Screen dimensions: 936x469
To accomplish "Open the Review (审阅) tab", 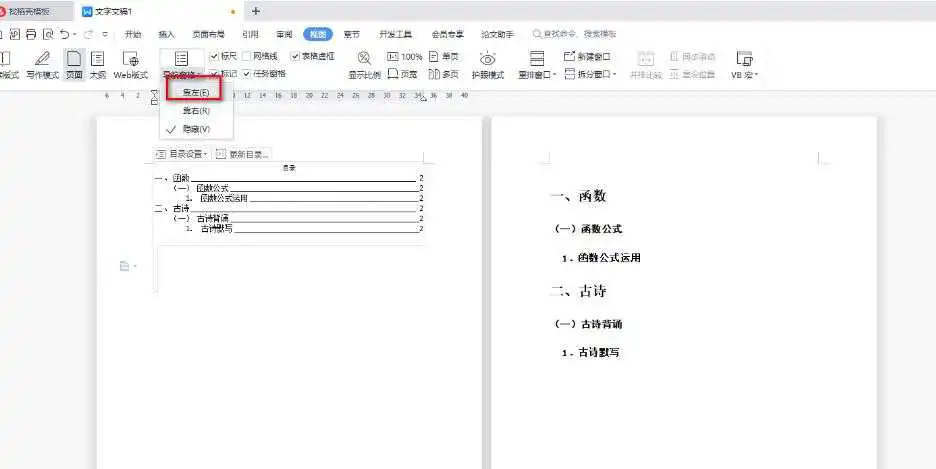I will pyautogui.click(x=284, y=35).
